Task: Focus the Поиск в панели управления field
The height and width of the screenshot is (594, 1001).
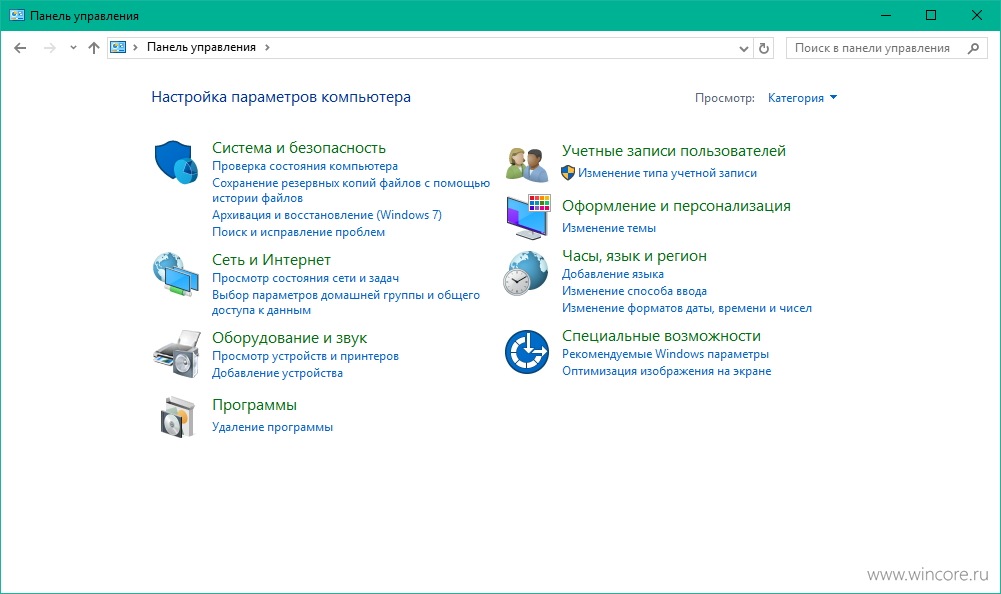Action: [886, 48]
